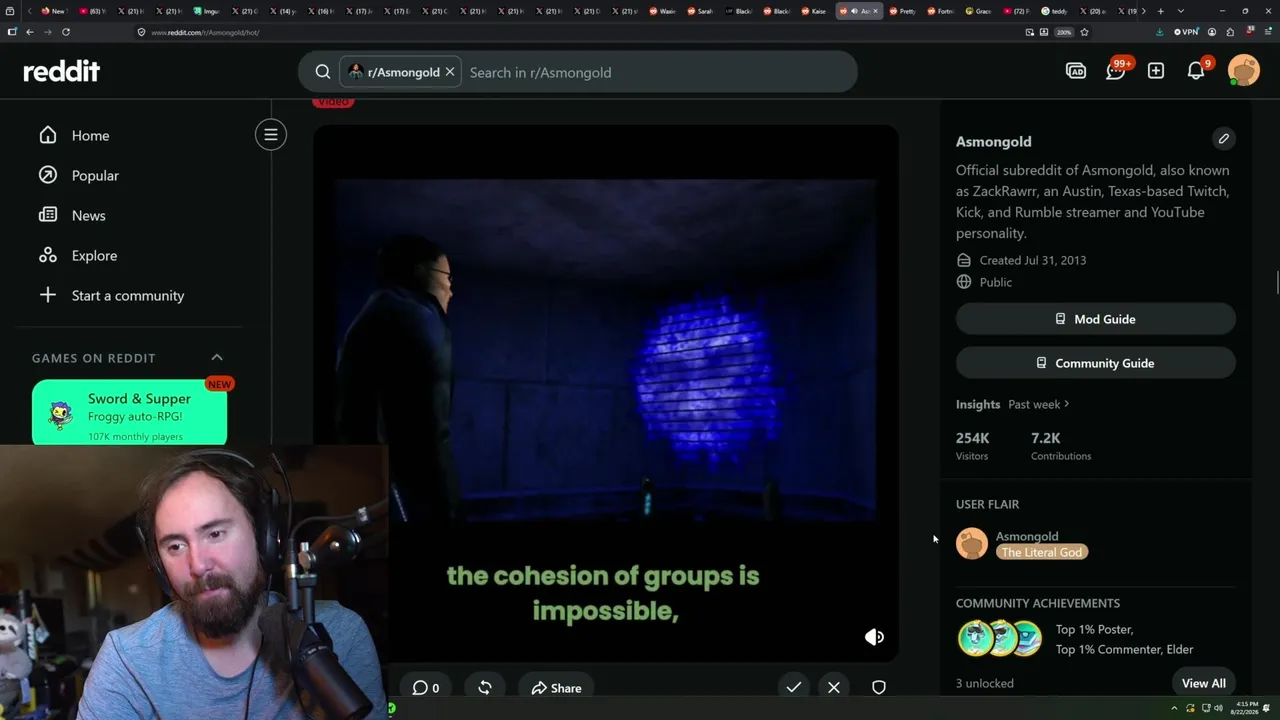Switch to the teddy tab
The width and height of the screenshot is (1280, 720).
[x=1053, y=11]
